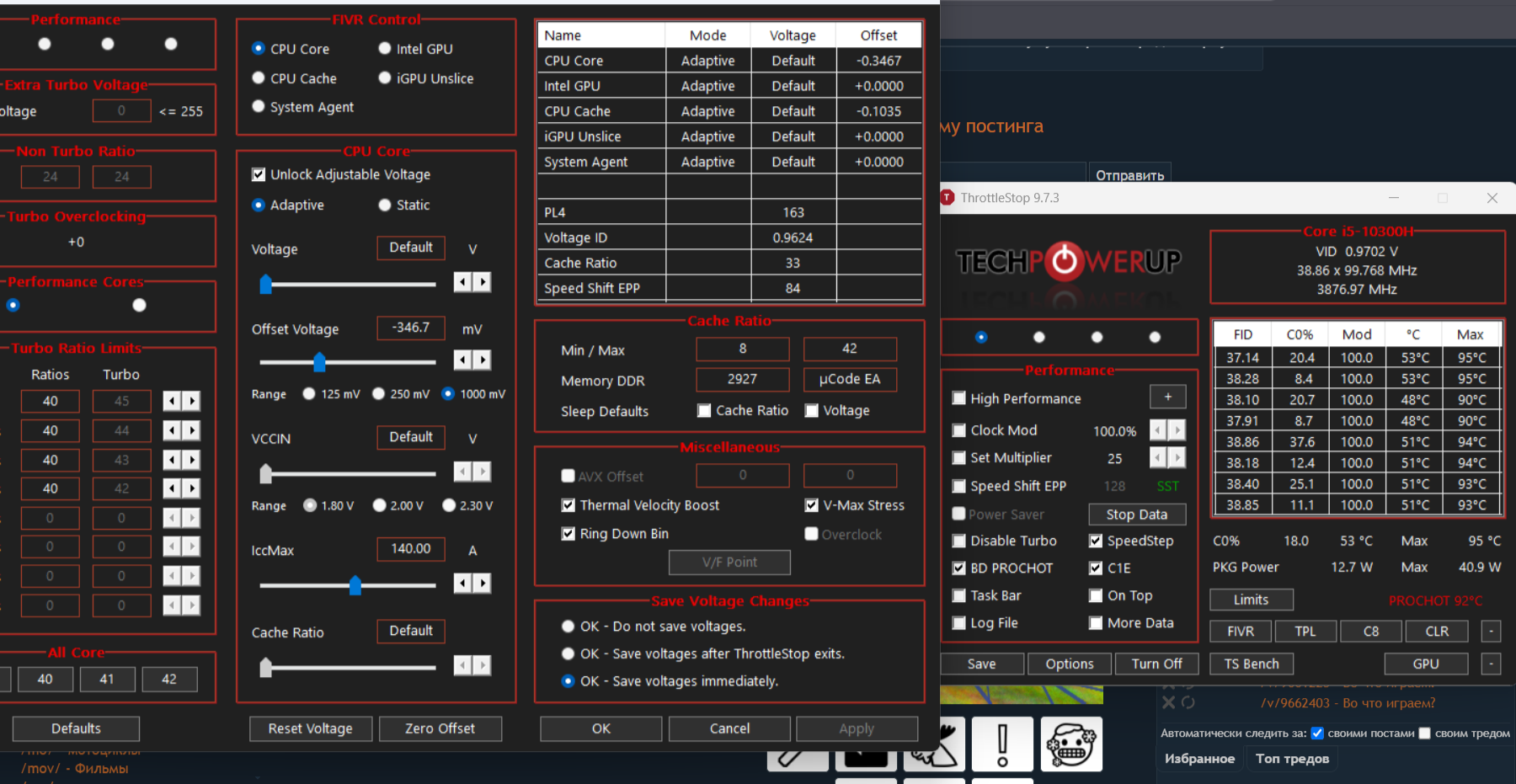Click the Отправить submit button

[x=1130, y=173]
